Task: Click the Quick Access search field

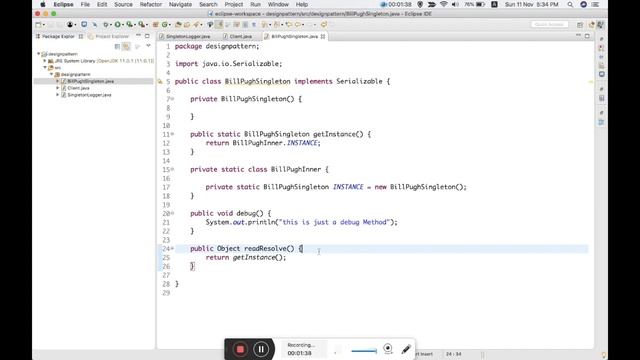Action: click(549, 24)
